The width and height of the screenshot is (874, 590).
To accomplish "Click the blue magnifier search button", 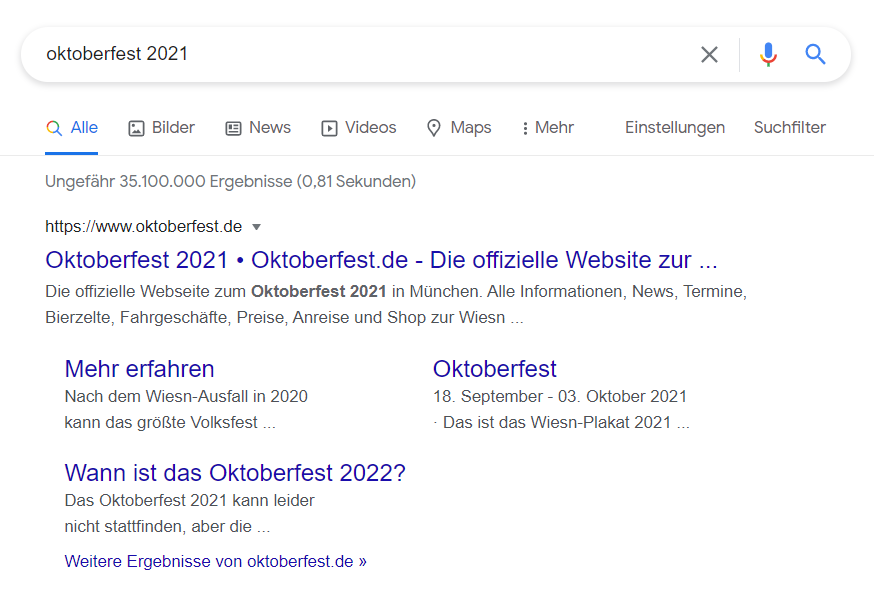I will pyautogui.click(x=815, y=54).
